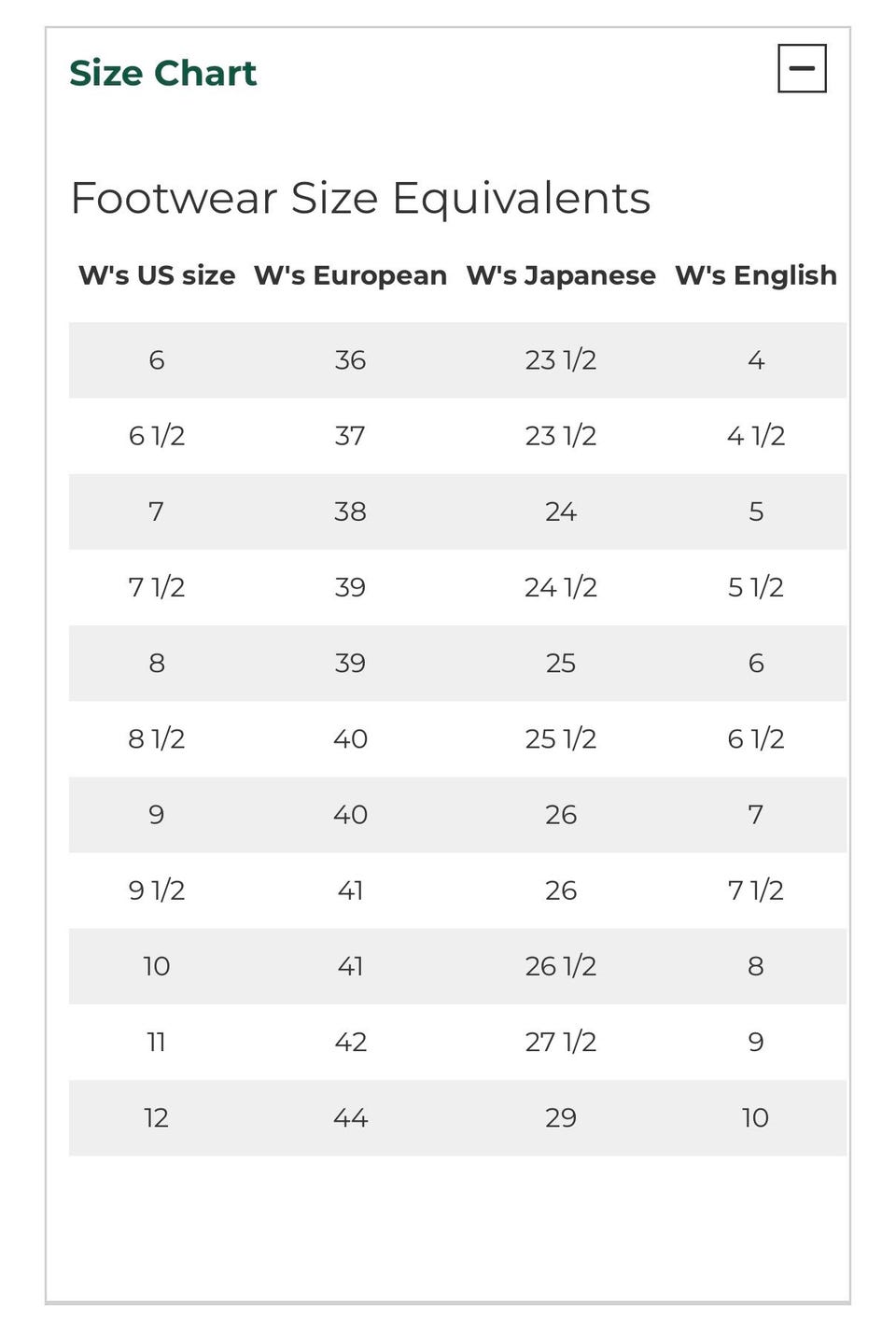The width and height of the screenshot is (896, 1332).
Task: Collapse the Size Chart section with minus icon
Action: (x=802, y=68)
